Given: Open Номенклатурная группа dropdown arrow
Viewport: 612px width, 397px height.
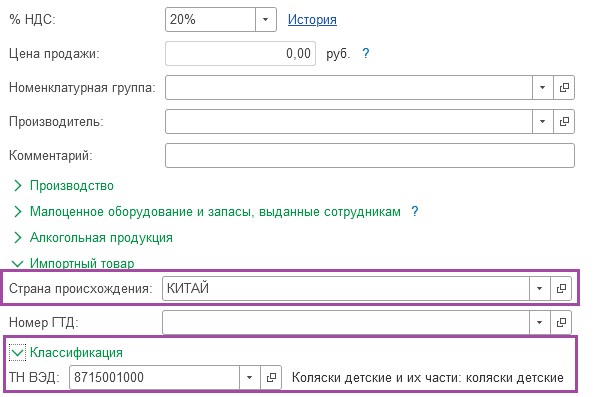Looking at the screenshot, I should click(x=543, y=87).
